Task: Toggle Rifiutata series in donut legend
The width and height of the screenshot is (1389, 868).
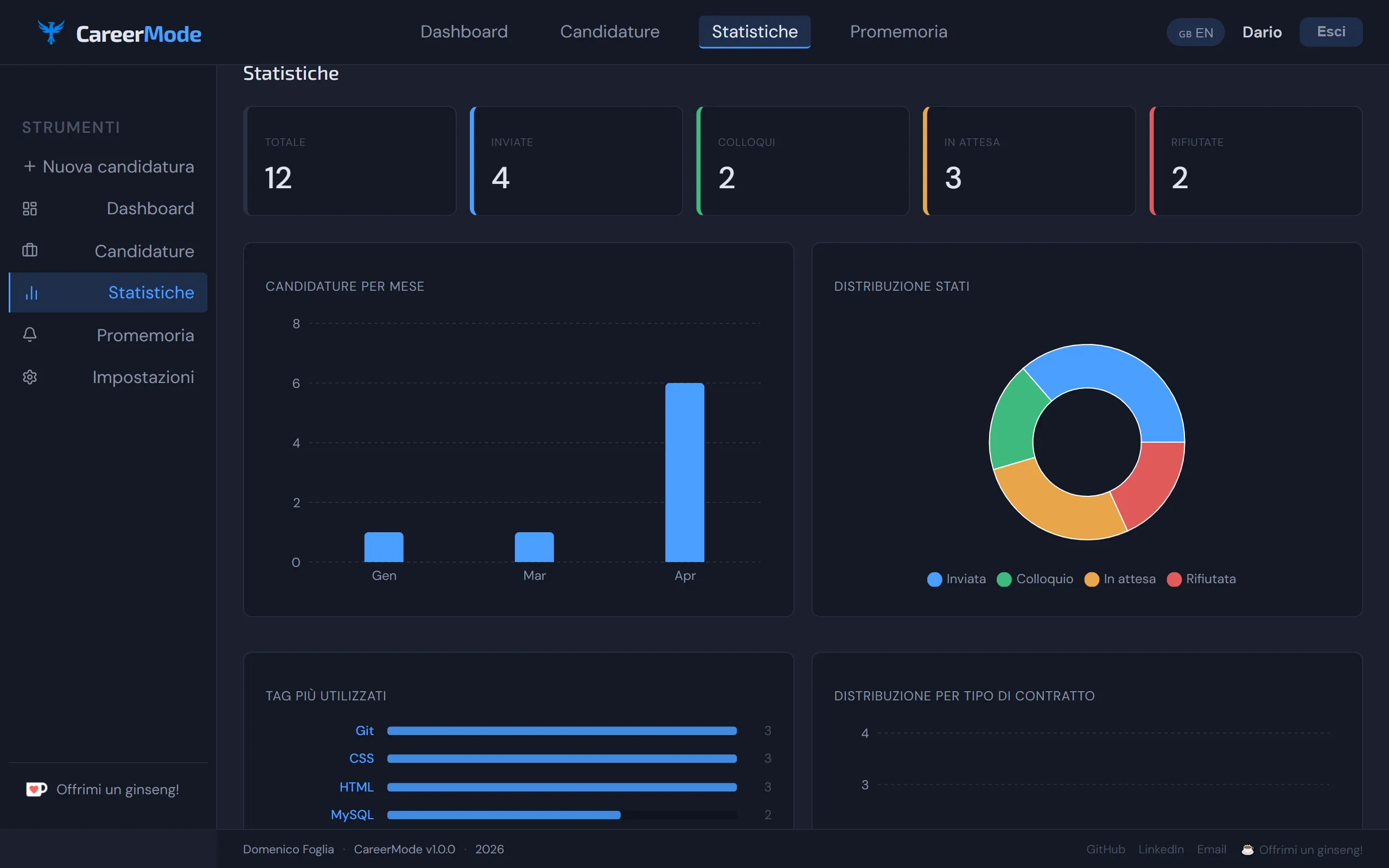Action: click(1174, 579)
